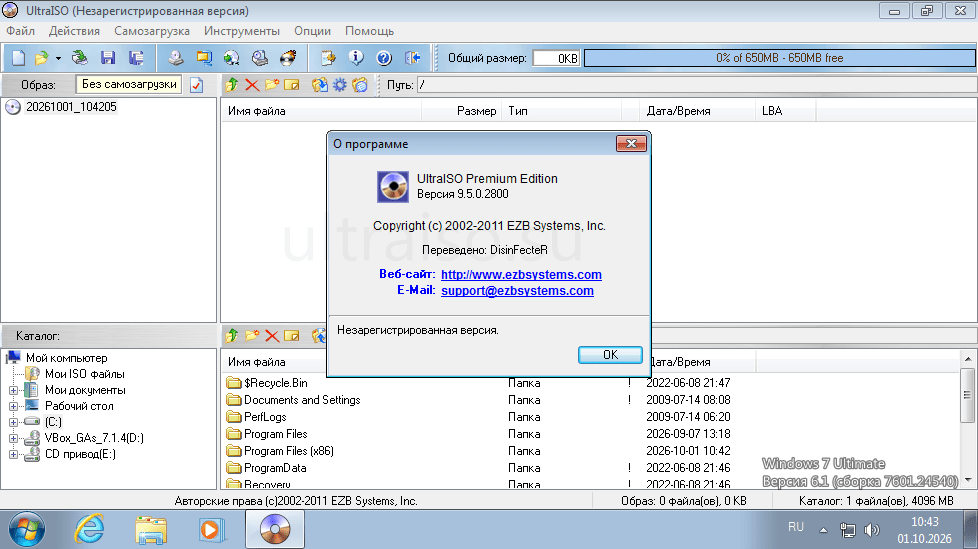978x549 pixels.
Task: Burn CD/DVD image with the flaming disc icon
Action: (288, 58)
